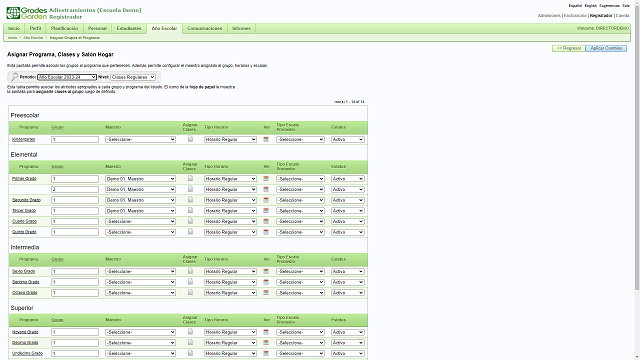The image size is (640, 360).
Task: View calendar icon for Sexto Grado
Action: point(266,271)
